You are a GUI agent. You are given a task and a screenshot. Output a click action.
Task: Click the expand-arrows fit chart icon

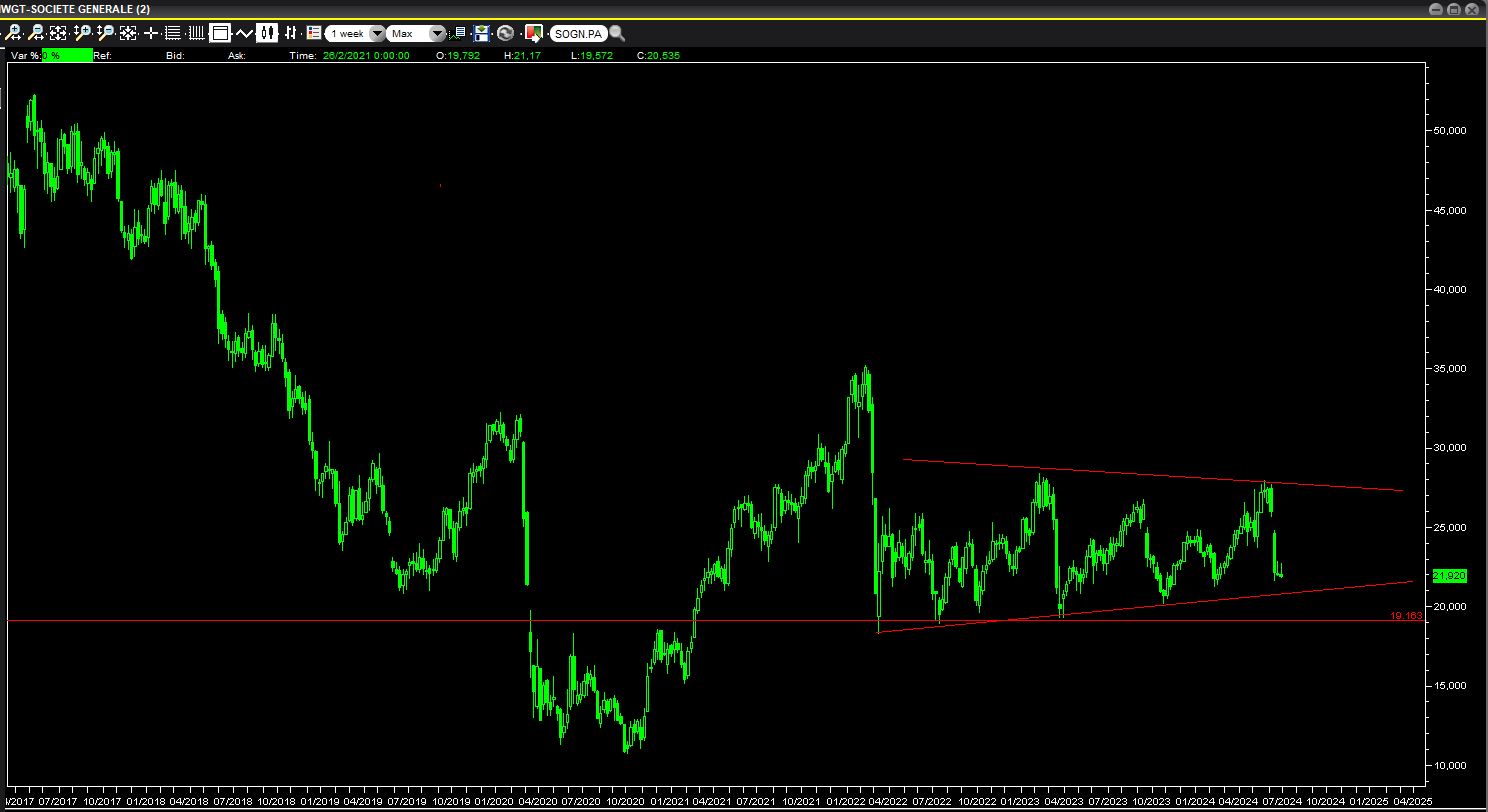point(58,33)
